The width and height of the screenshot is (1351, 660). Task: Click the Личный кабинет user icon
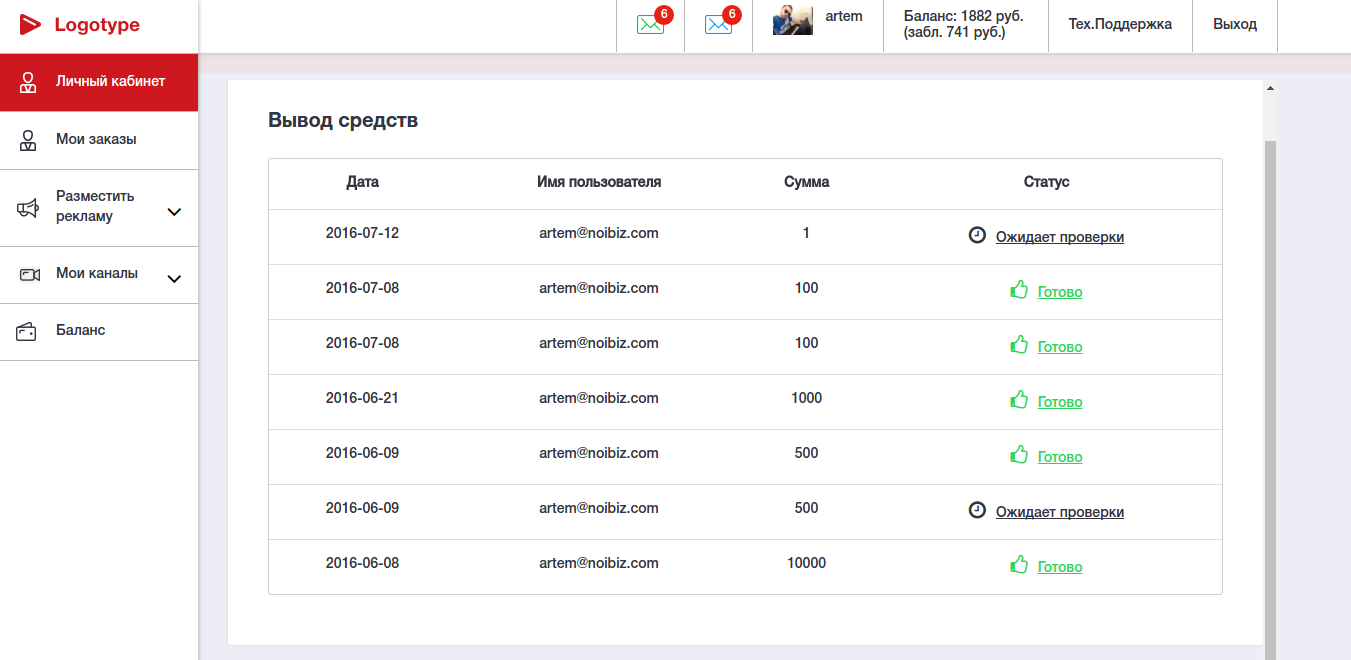coord(29,82)
